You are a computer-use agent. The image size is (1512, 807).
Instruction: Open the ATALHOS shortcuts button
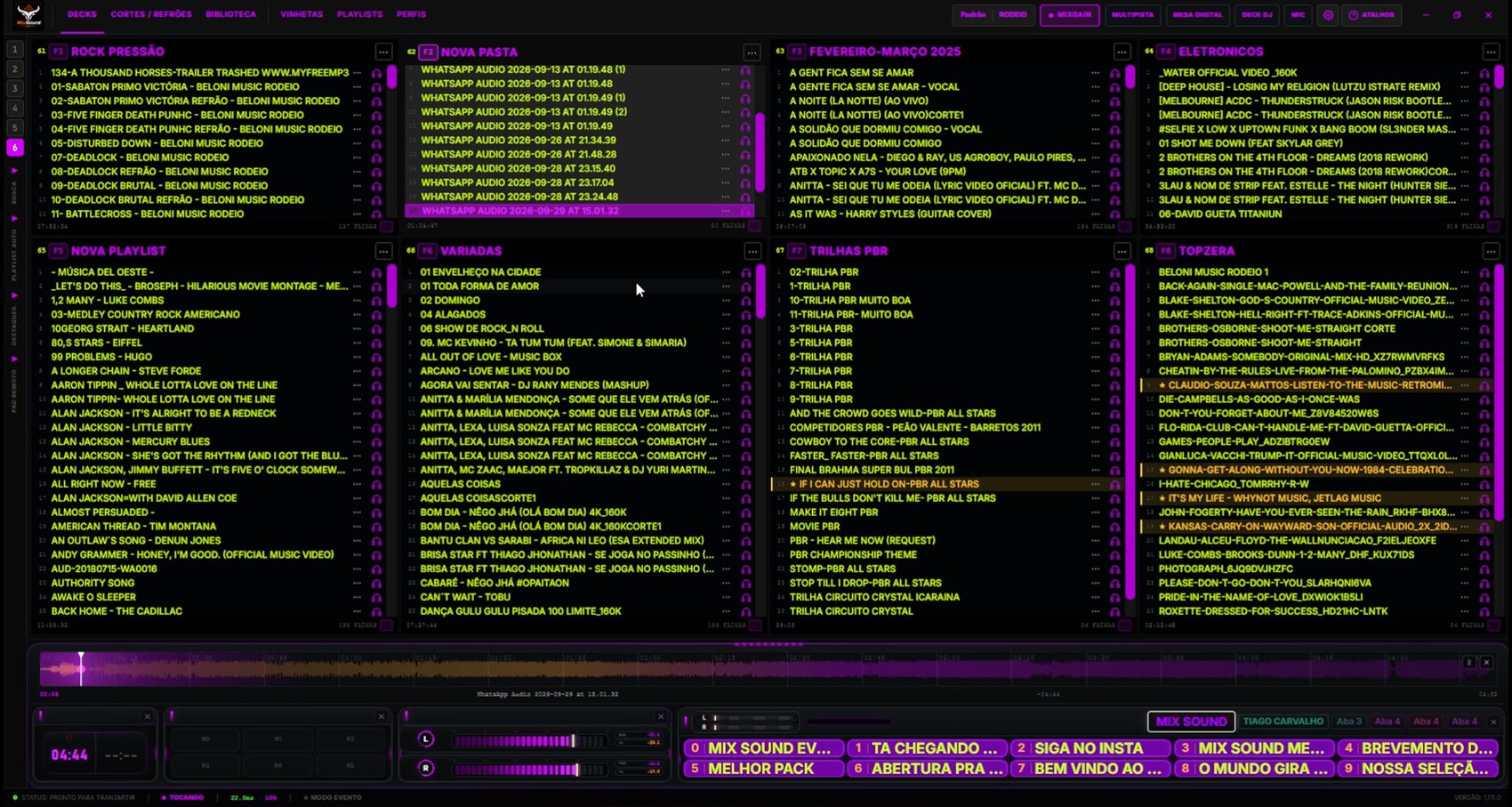click(1371, 15)
